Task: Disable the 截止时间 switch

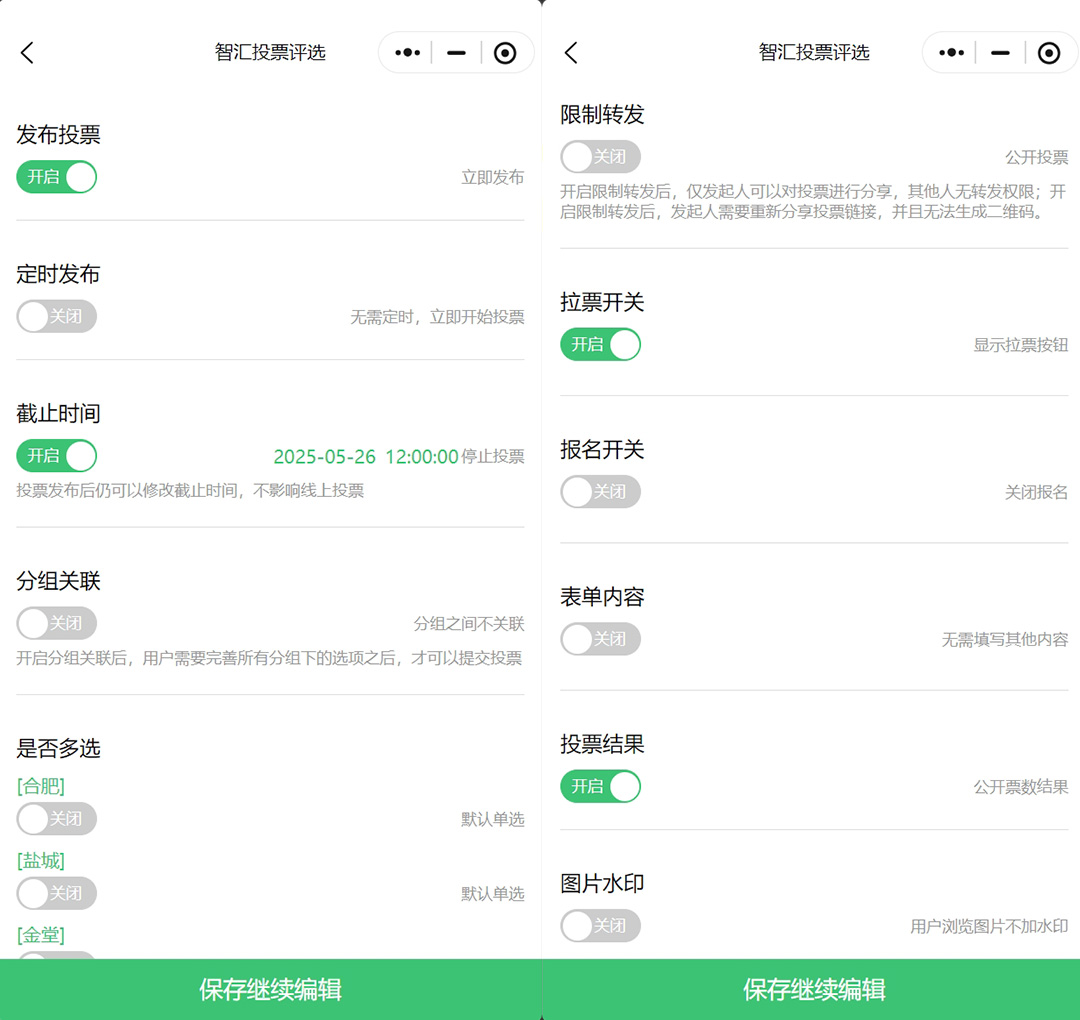Action: tap(57, 456)
